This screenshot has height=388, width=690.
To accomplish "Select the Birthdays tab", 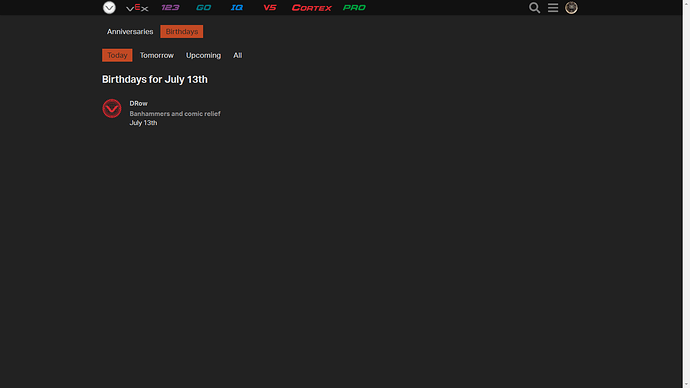I will pos(182,32).
